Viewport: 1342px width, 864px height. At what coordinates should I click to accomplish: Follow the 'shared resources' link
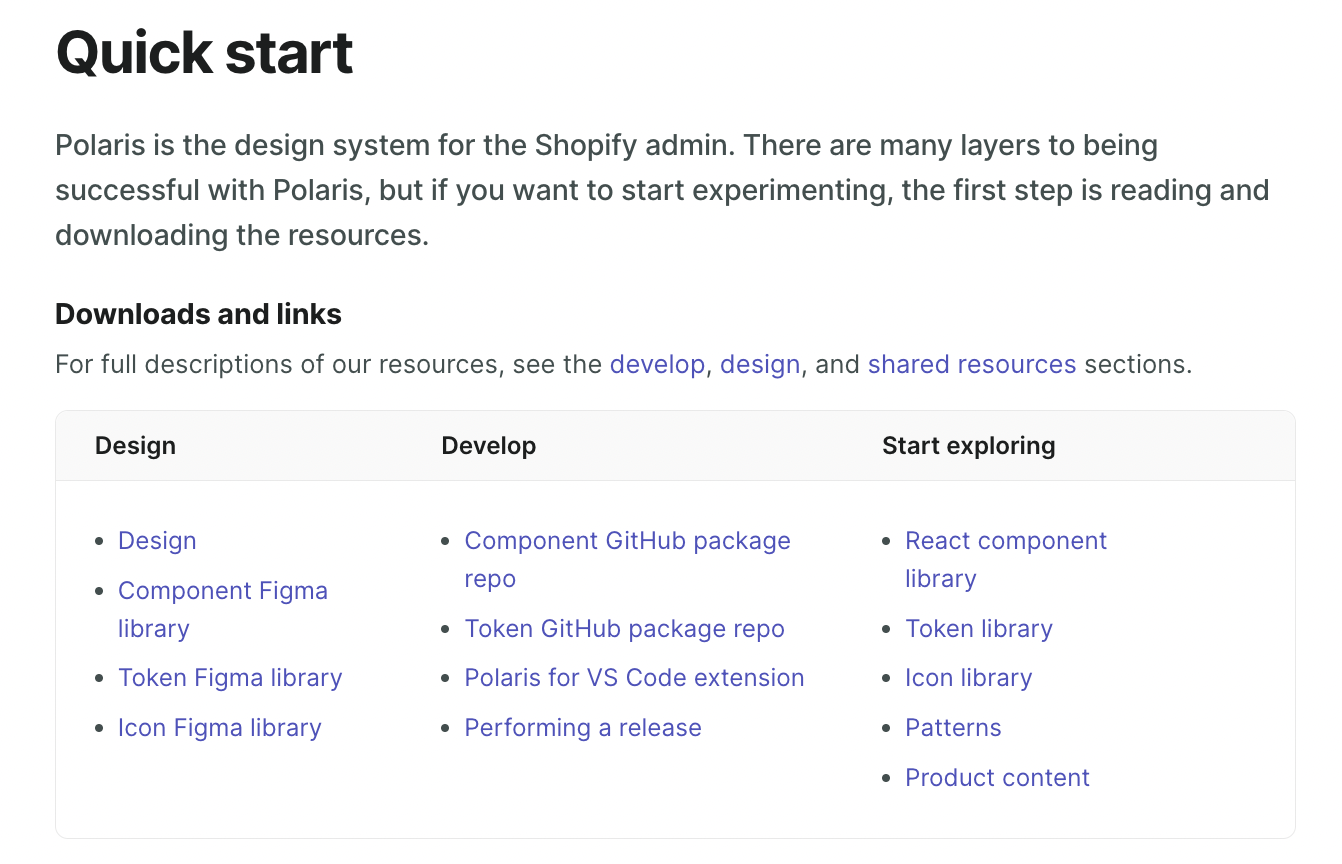pyautogui.click(x=972, y=365)
